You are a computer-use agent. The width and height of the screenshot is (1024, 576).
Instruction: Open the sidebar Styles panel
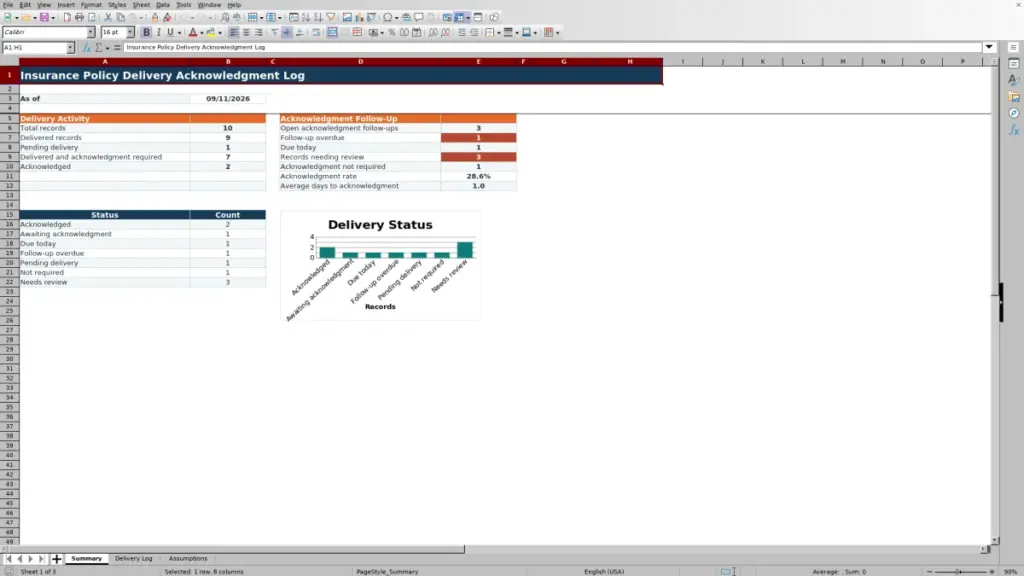tap(1014, 80)
